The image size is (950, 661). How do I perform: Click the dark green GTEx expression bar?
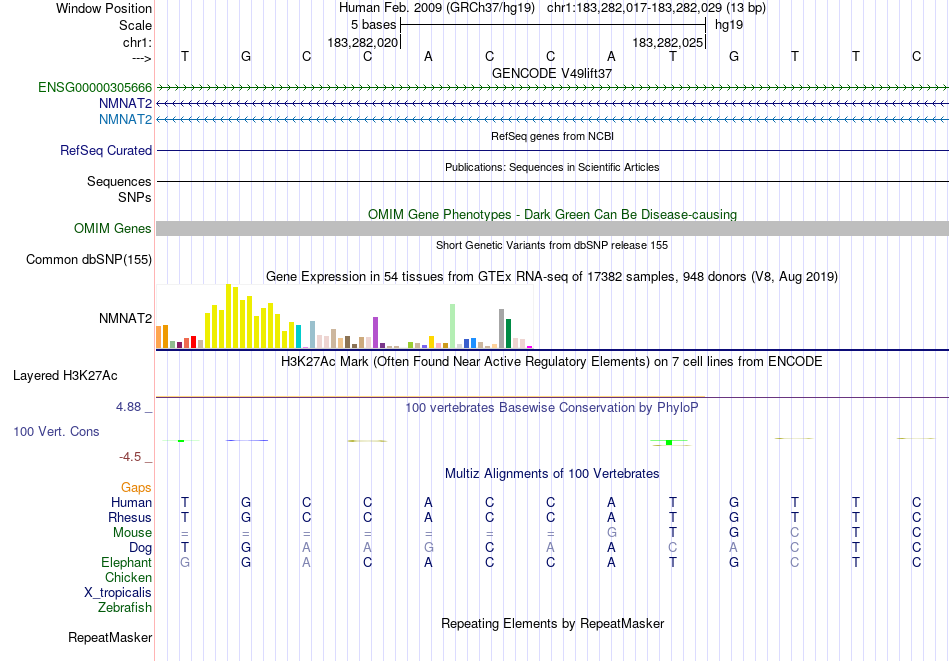(x=508, y=334)
